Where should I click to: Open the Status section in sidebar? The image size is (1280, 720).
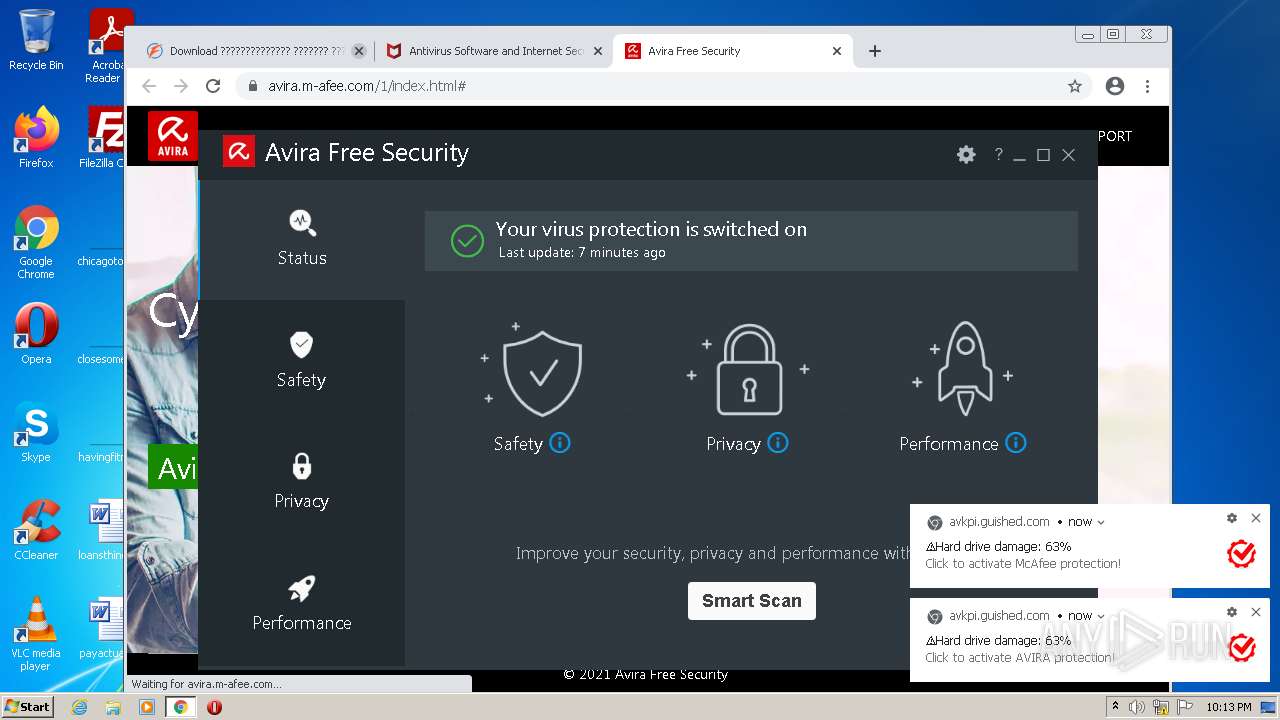(x=302, y=239)
